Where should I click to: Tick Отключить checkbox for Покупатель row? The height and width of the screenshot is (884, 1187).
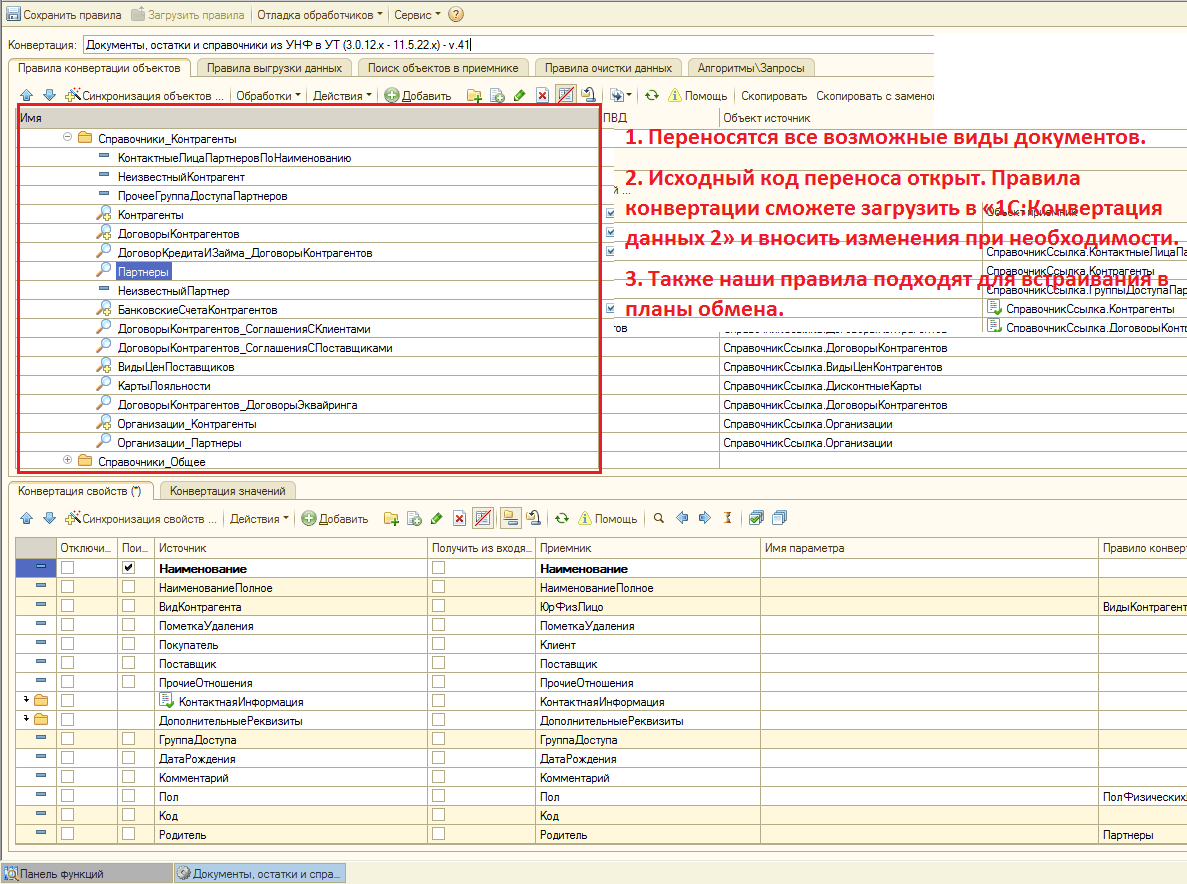pyautogui.click(x=67, y=644)
